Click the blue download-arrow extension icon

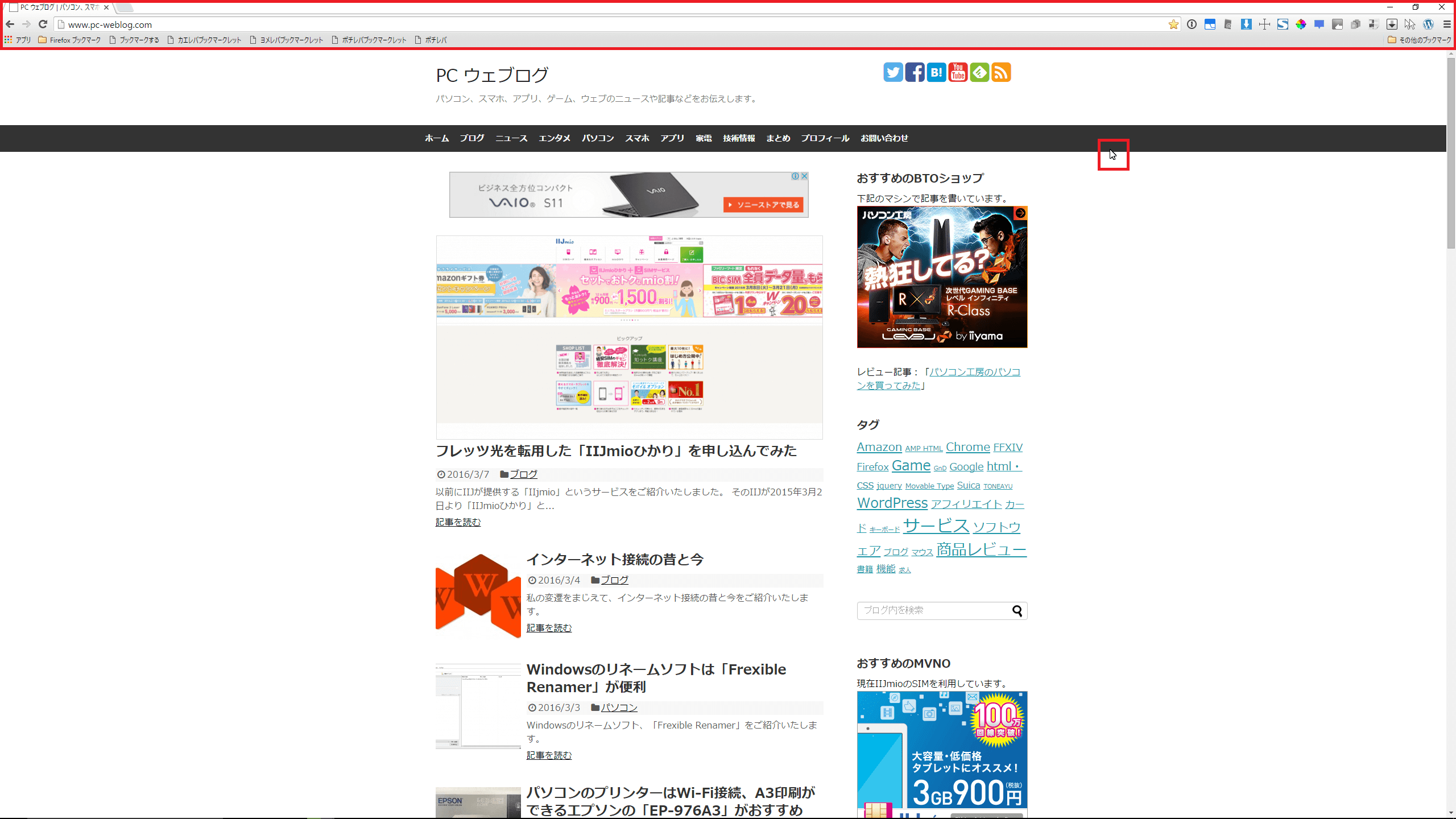point(1246,24)
